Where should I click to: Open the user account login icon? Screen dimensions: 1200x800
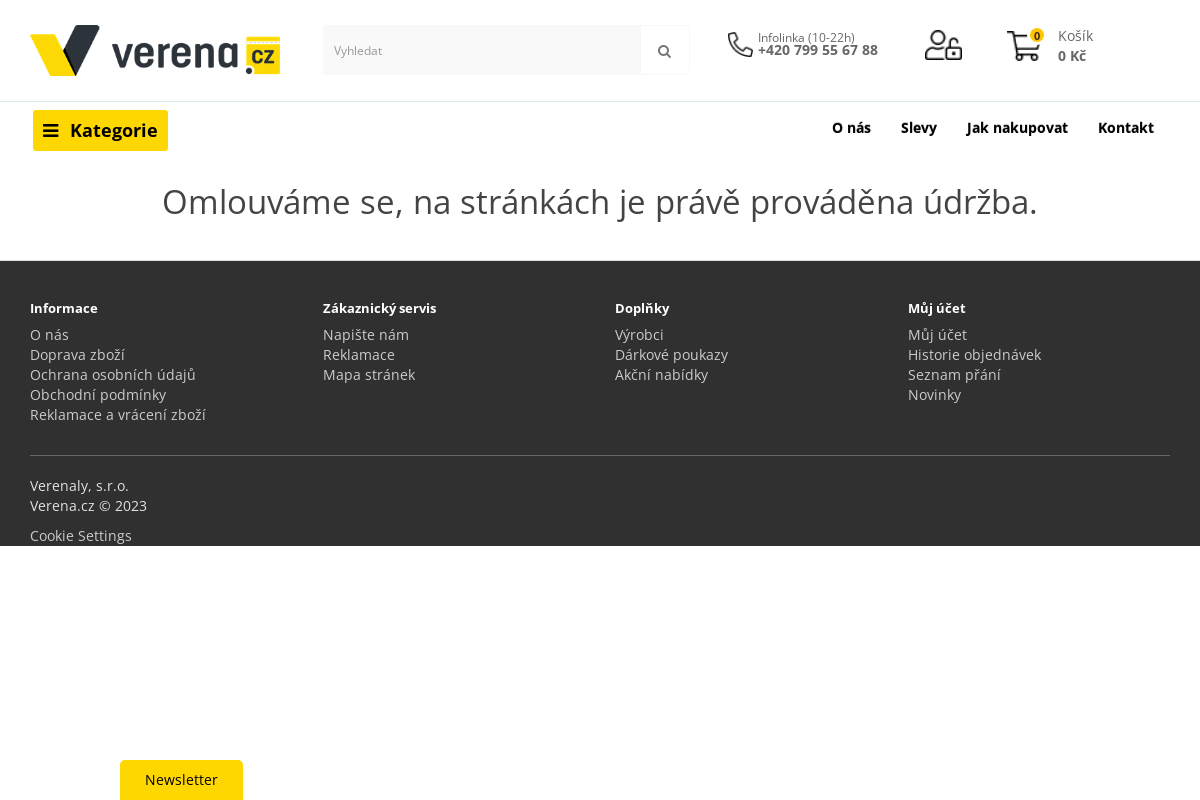click(x=943, y=46)
